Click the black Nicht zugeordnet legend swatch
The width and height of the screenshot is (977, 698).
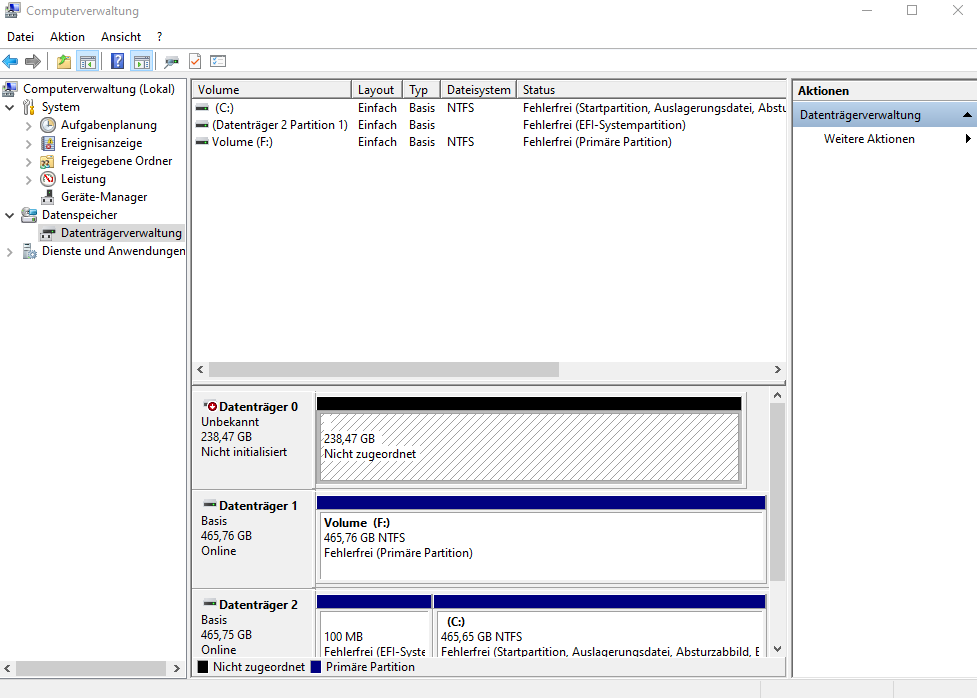click(203, 667)
